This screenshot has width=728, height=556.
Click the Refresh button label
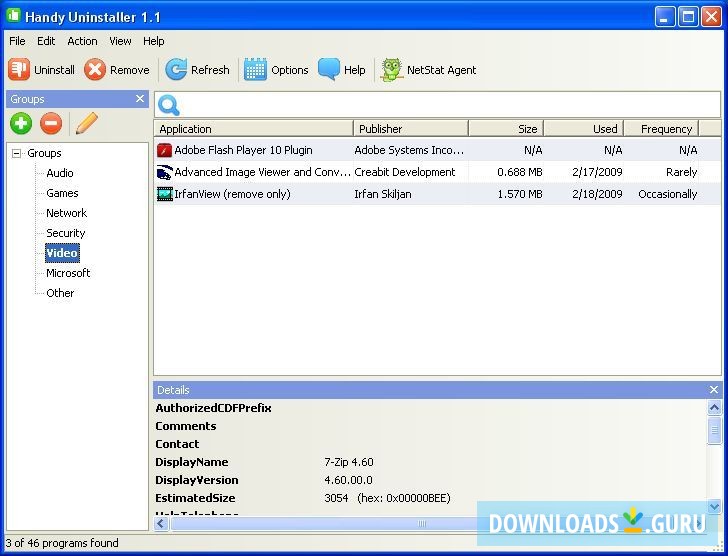(x=210, y=70)
